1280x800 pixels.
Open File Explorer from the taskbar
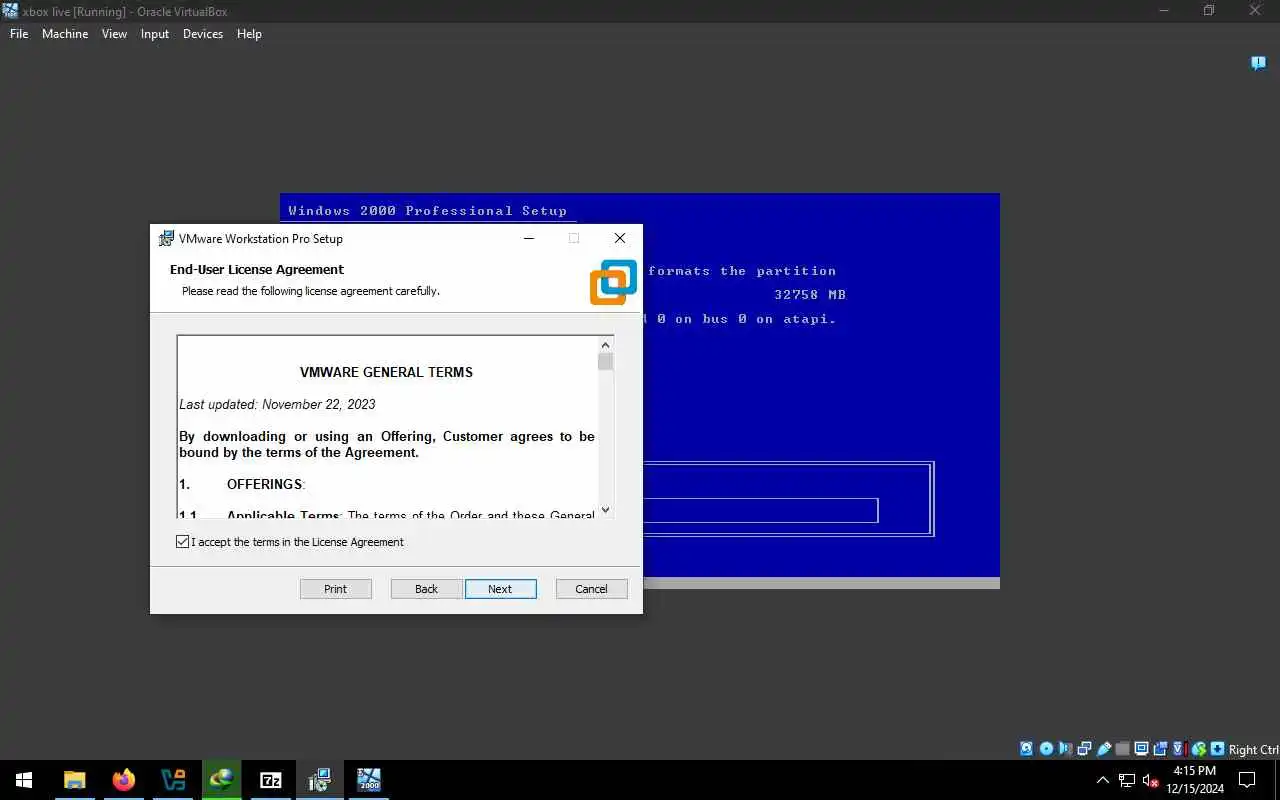pyautogui.click(x=75, y=780)
